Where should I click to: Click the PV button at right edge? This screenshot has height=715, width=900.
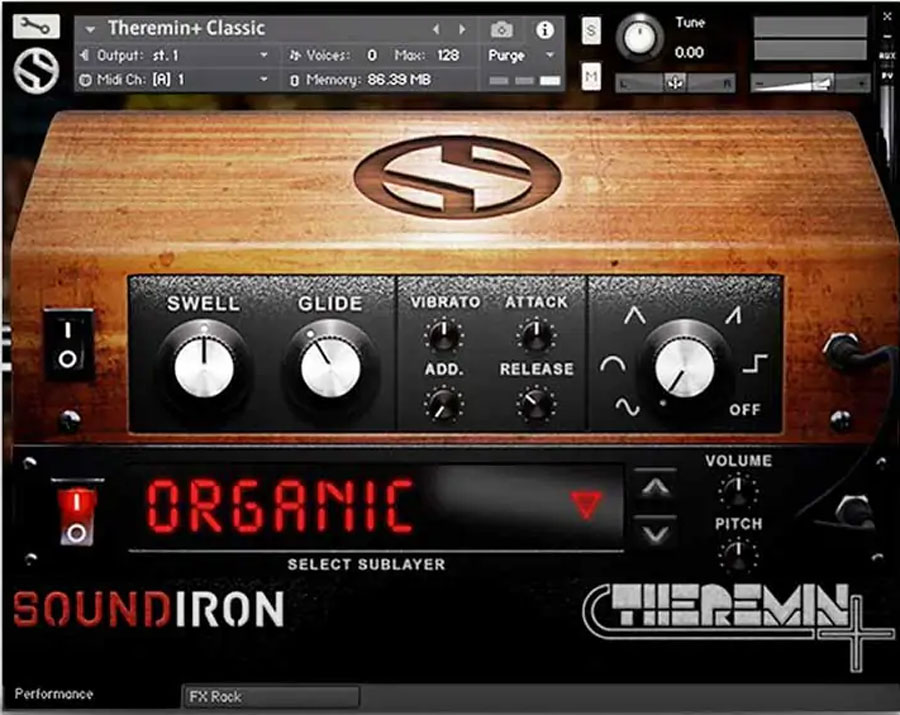[x=887, y=75]
